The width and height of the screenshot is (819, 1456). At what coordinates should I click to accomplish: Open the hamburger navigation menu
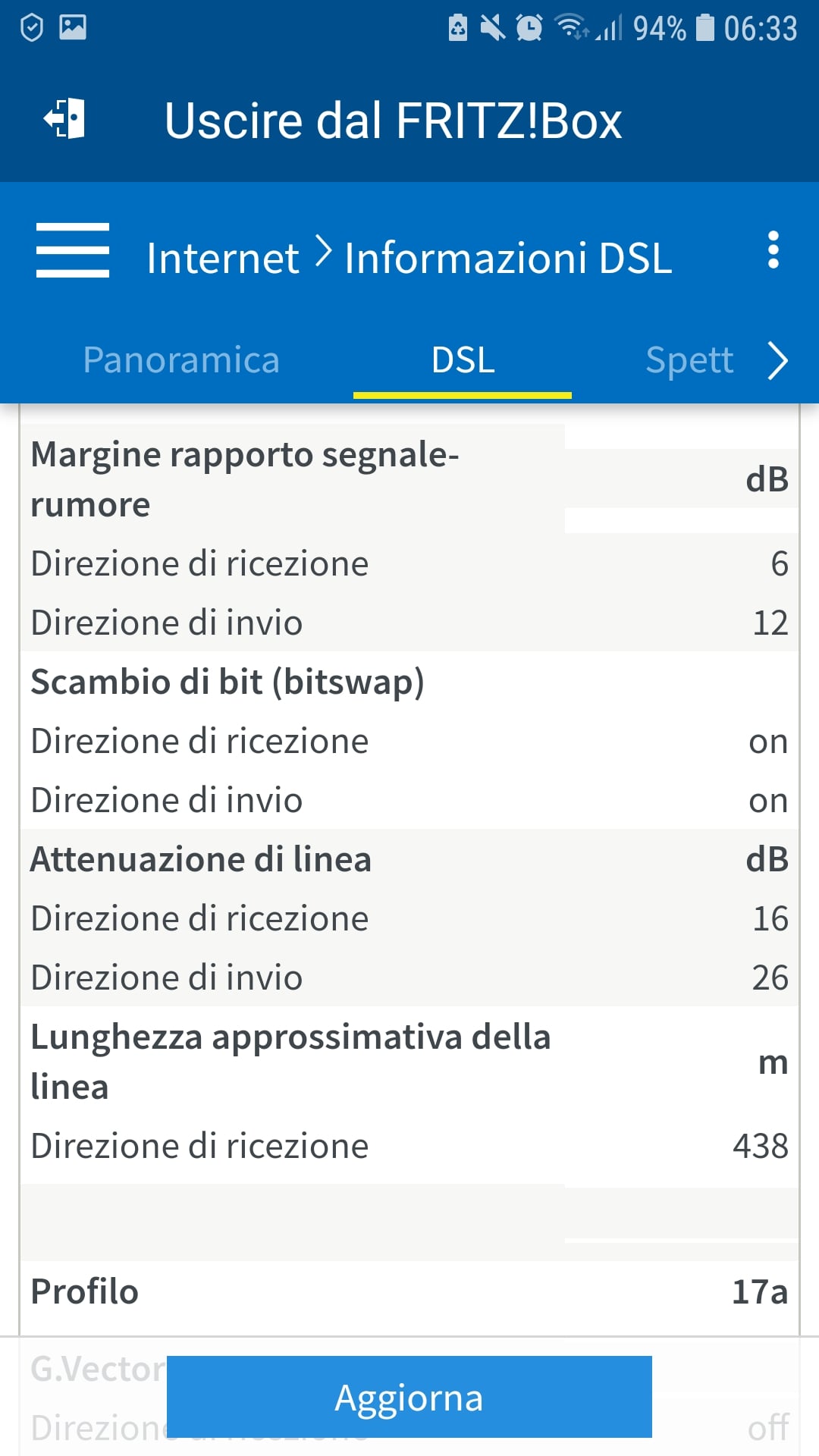click(73, 250)
